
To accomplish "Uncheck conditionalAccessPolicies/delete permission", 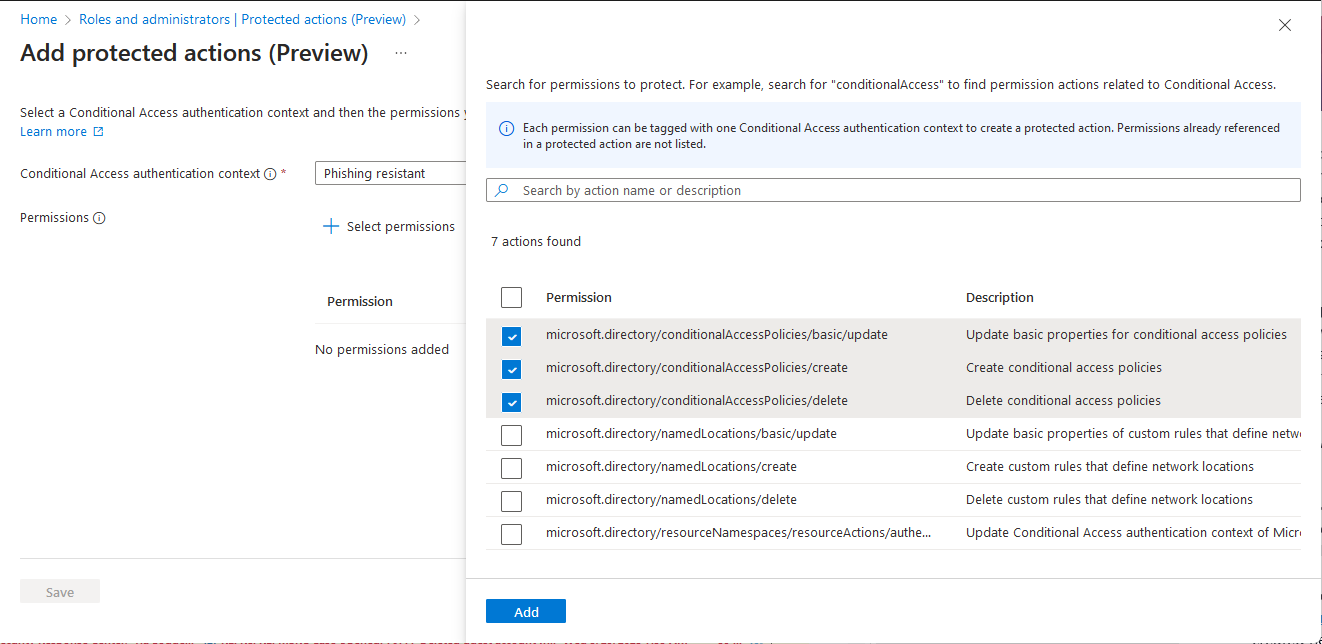I will tap(511, 402).
